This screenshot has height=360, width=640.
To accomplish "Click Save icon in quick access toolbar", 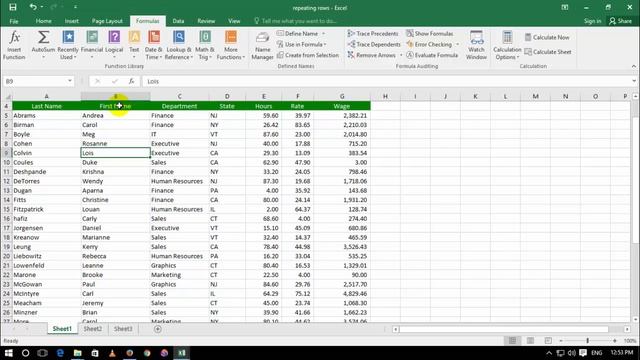I will [13, 7].
